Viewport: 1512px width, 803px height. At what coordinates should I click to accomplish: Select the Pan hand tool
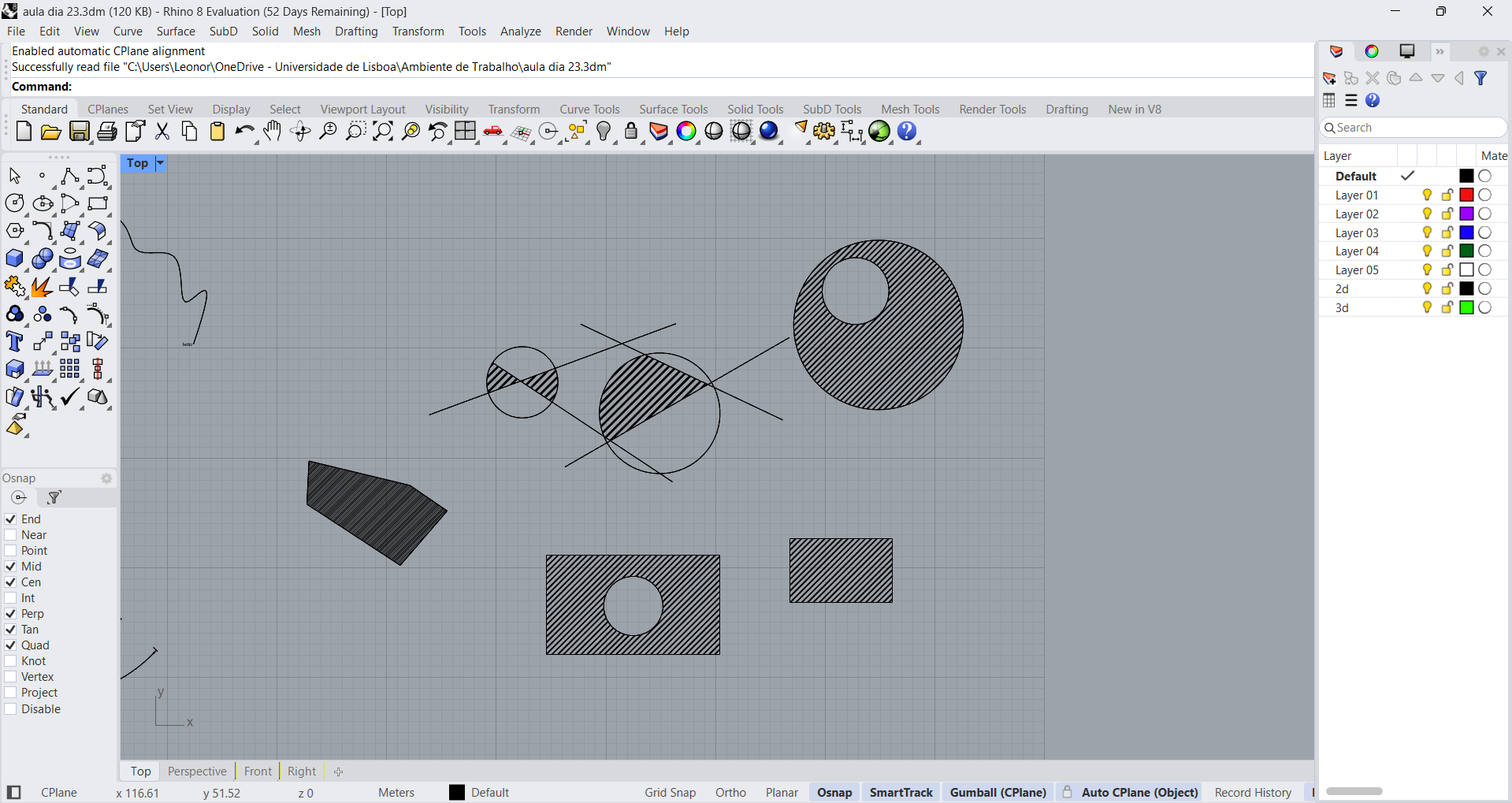click(273, 132)
